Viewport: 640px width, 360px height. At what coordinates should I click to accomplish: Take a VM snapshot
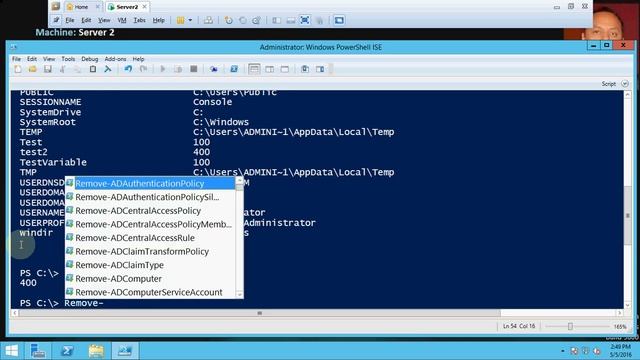point(229,20)
